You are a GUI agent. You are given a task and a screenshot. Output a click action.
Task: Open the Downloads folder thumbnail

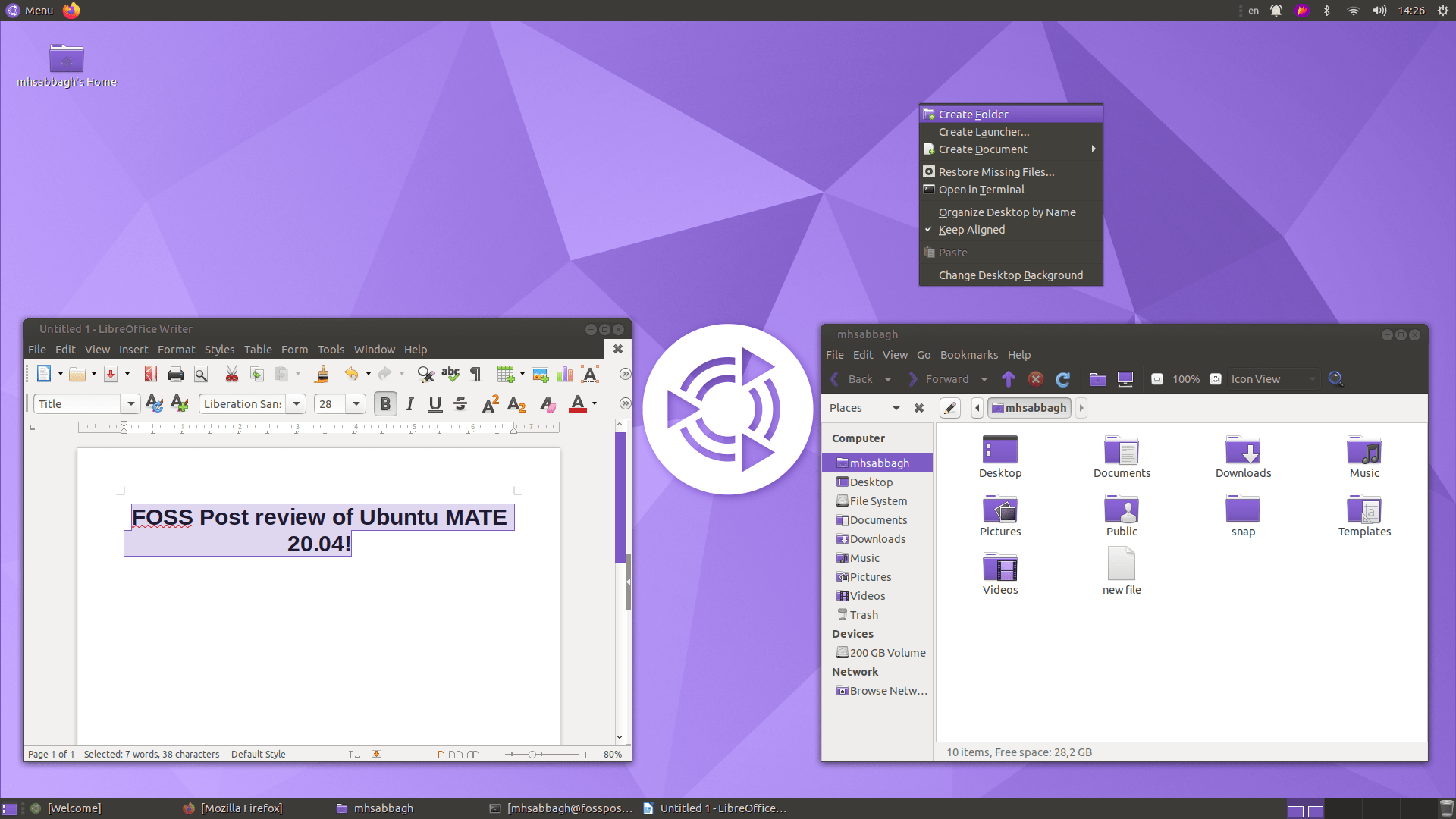tap(1243, 457)
